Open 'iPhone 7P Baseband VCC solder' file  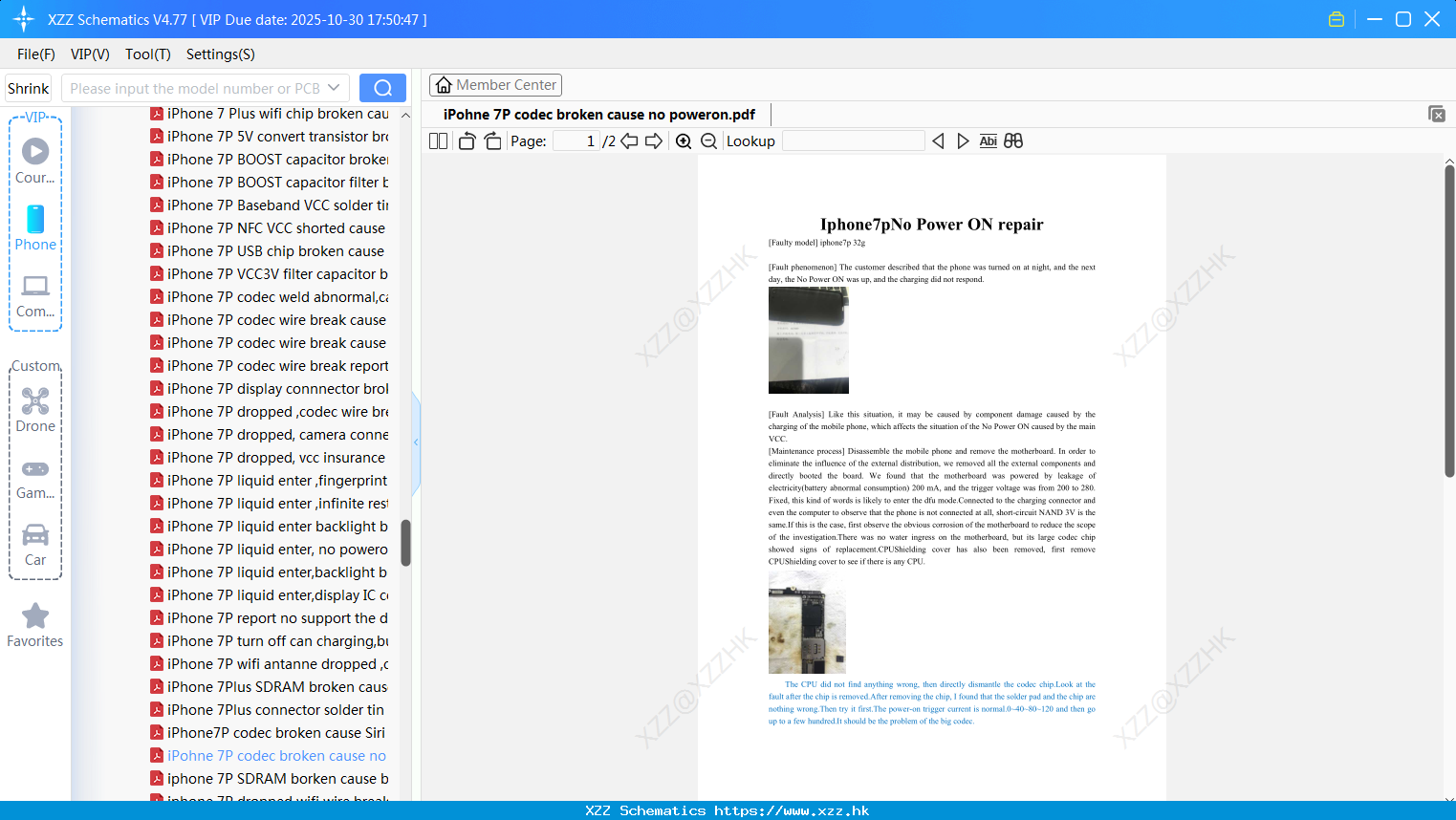[270, 205]
